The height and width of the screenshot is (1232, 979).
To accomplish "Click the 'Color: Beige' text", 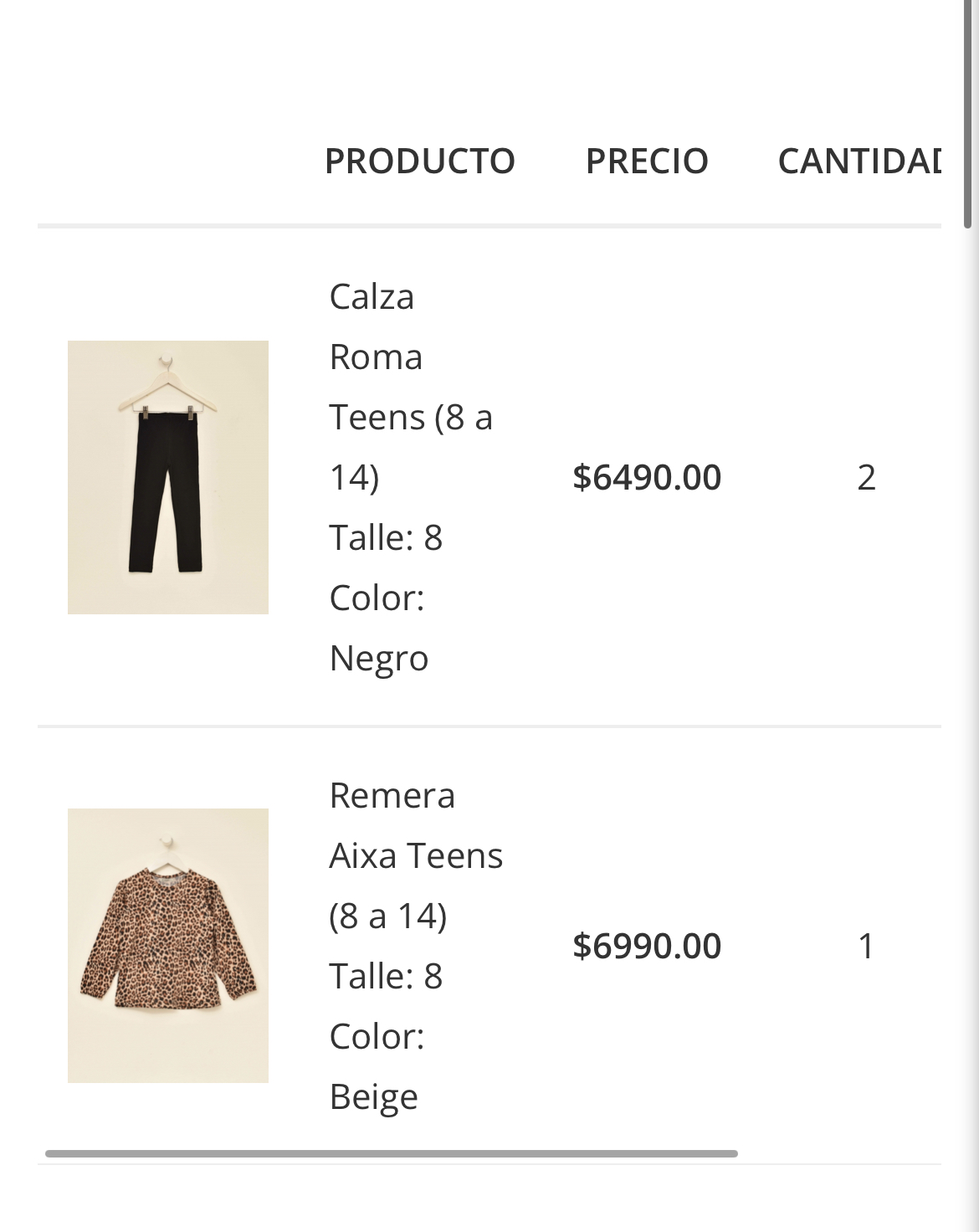I will [x=377, y=1066].
